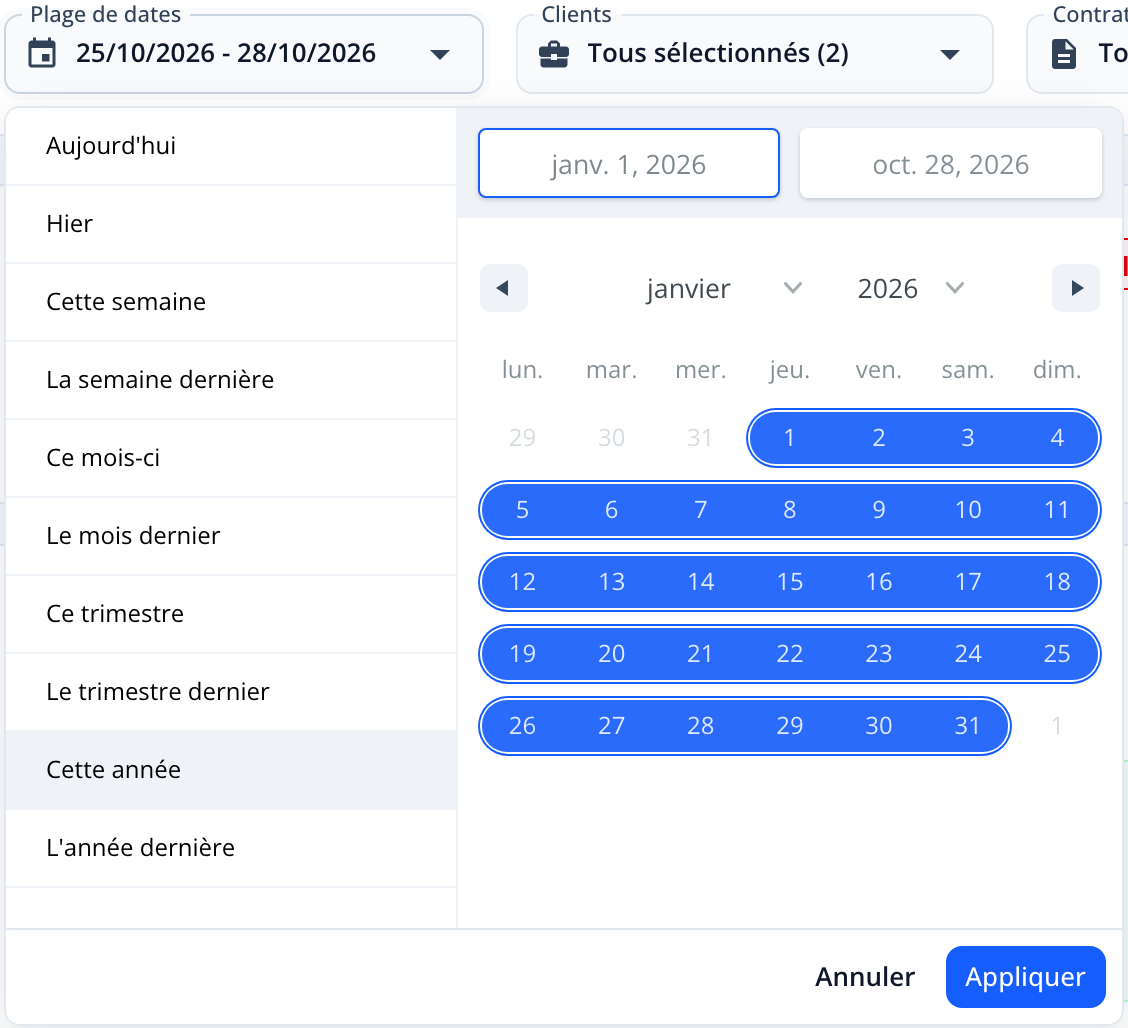Screen dimensions: 1128x1028
Task: Click greyed-out day 1 of next month
Action: (x=1057, y=726)
